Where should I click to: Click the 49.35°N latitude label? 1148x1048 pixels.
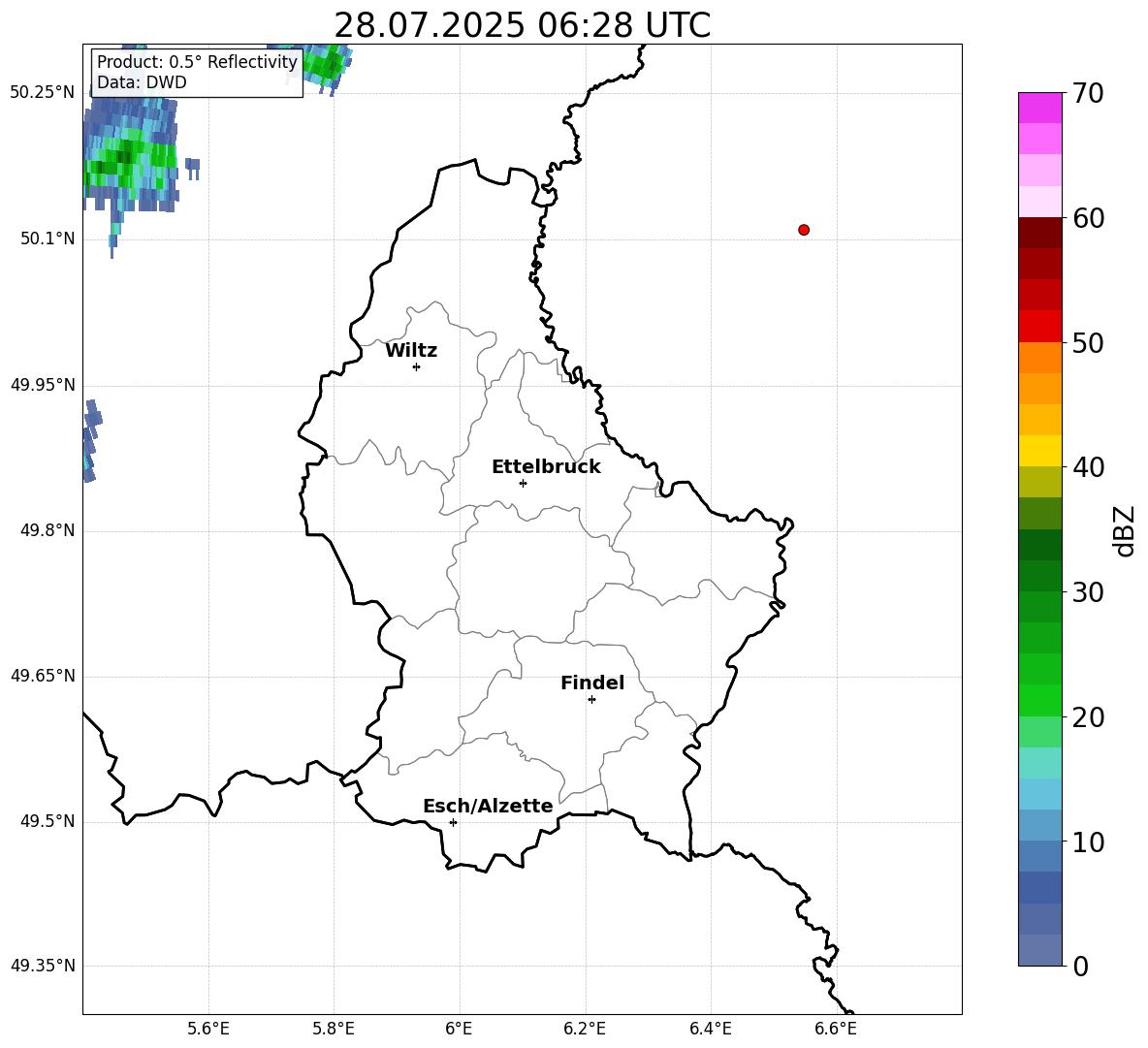[43, 966]
